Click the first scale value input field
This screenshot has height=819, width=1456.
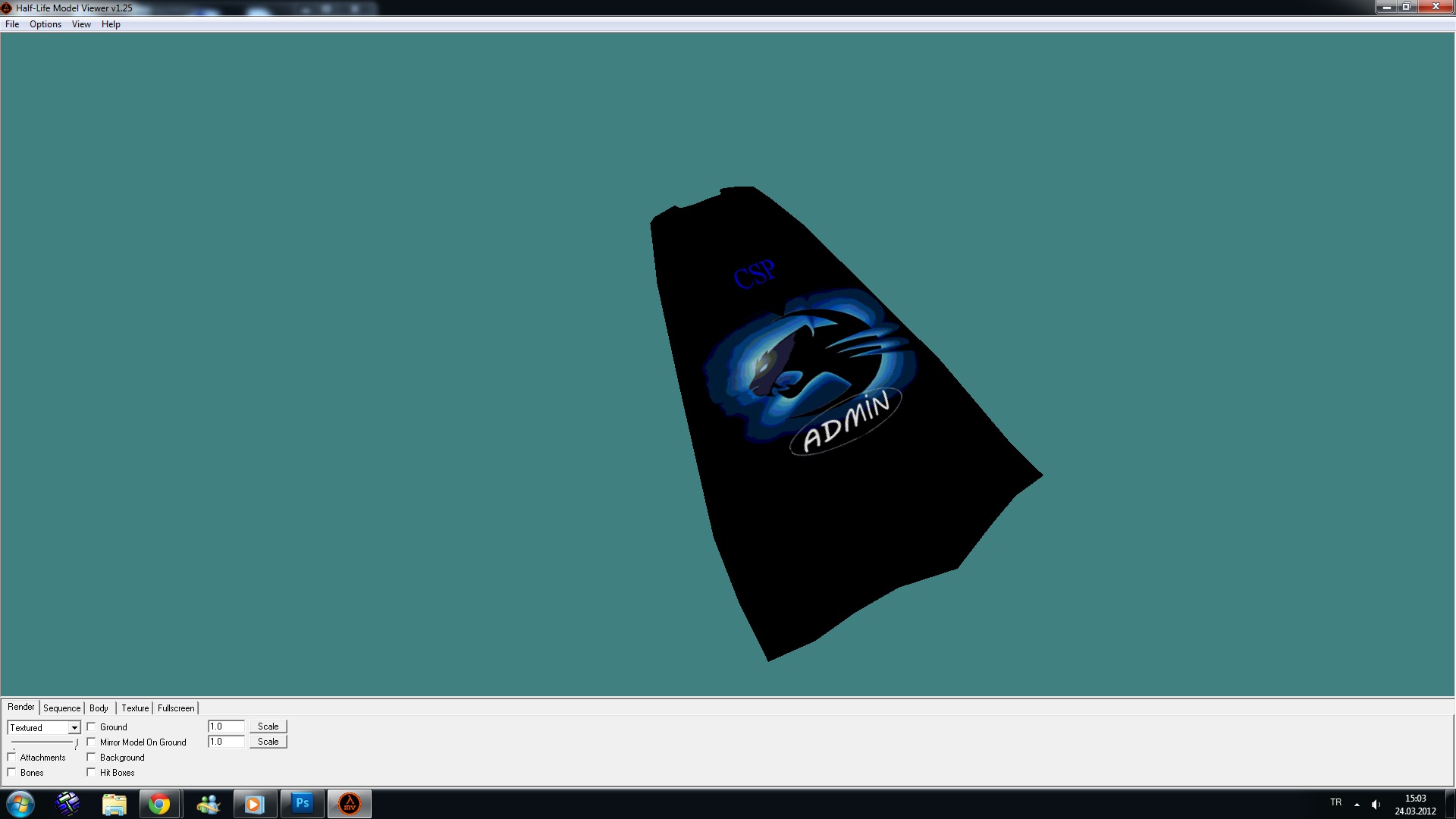[x=225, y=726]
